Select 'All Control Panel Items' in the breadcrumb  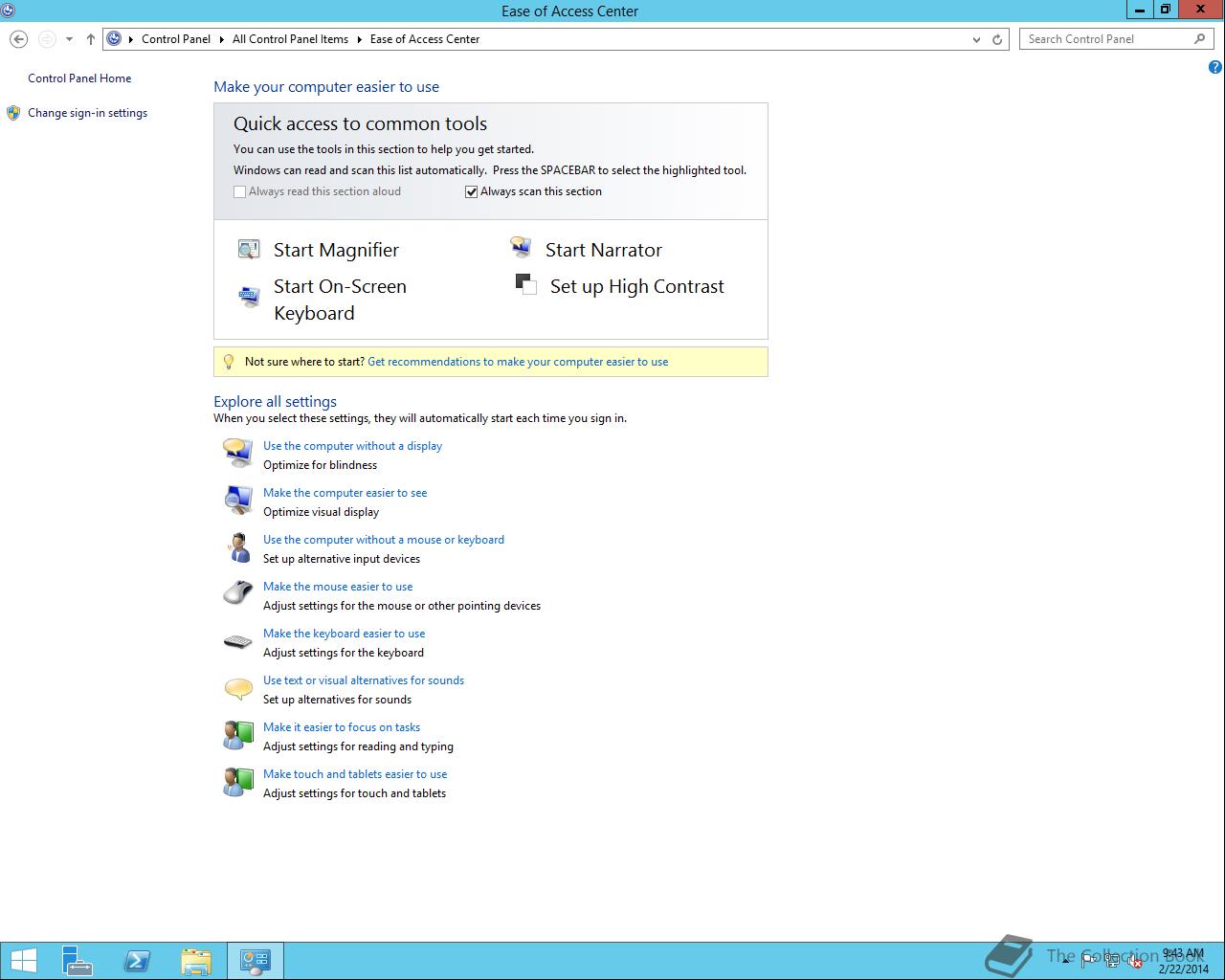coord(290,39)
